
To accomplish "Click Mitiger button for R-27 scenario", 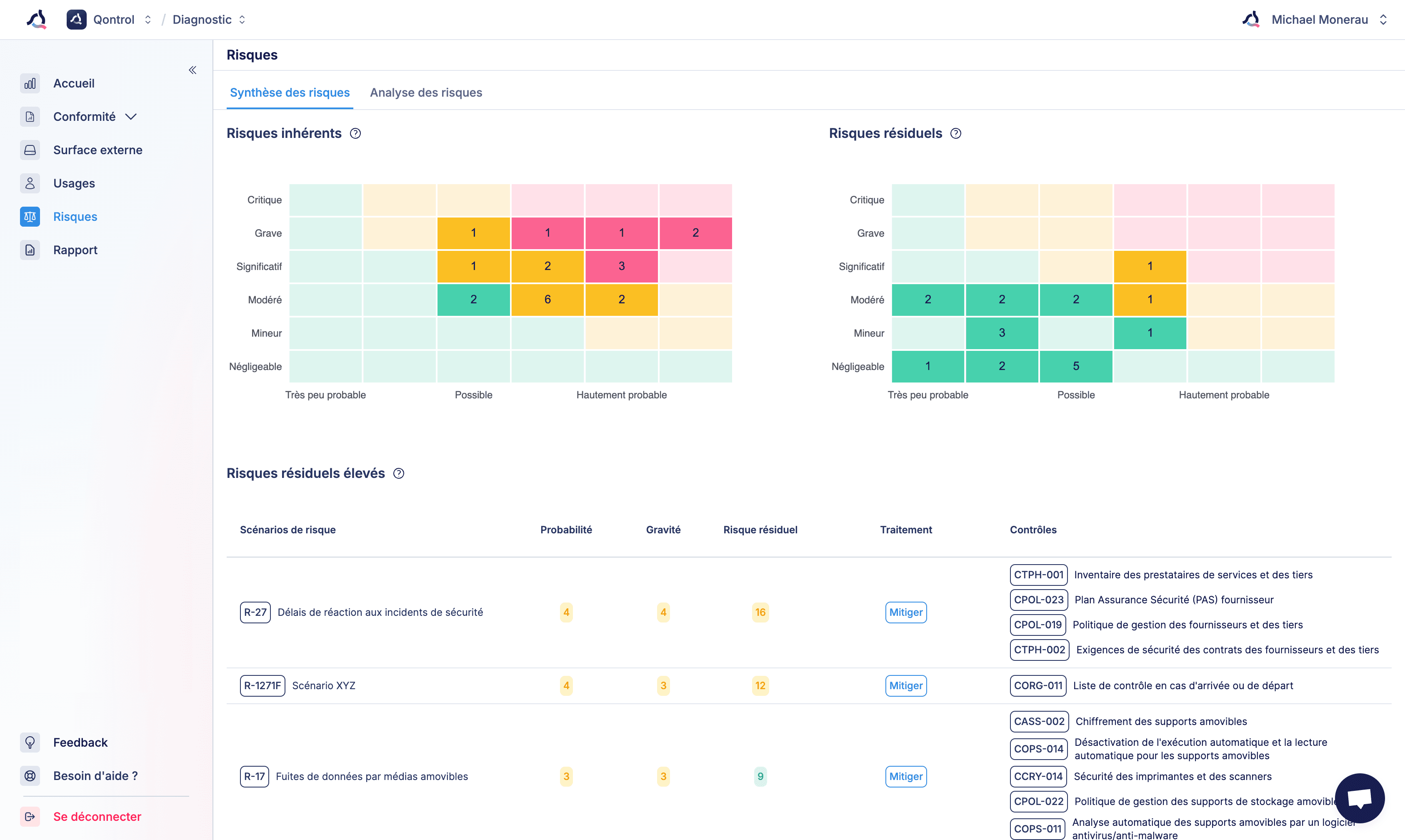I will [x=905, y=612].
